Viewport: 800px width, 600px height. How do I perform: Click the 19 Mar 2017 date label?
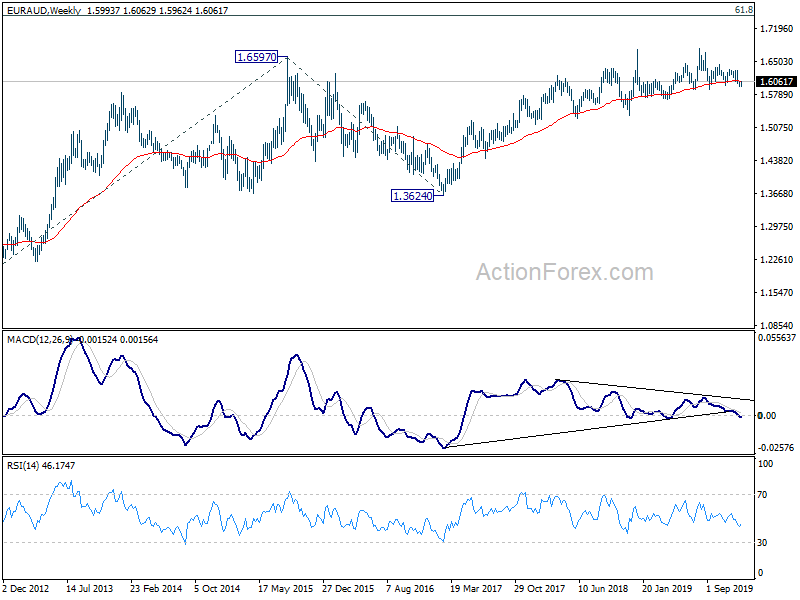click(x=476, y=588)
